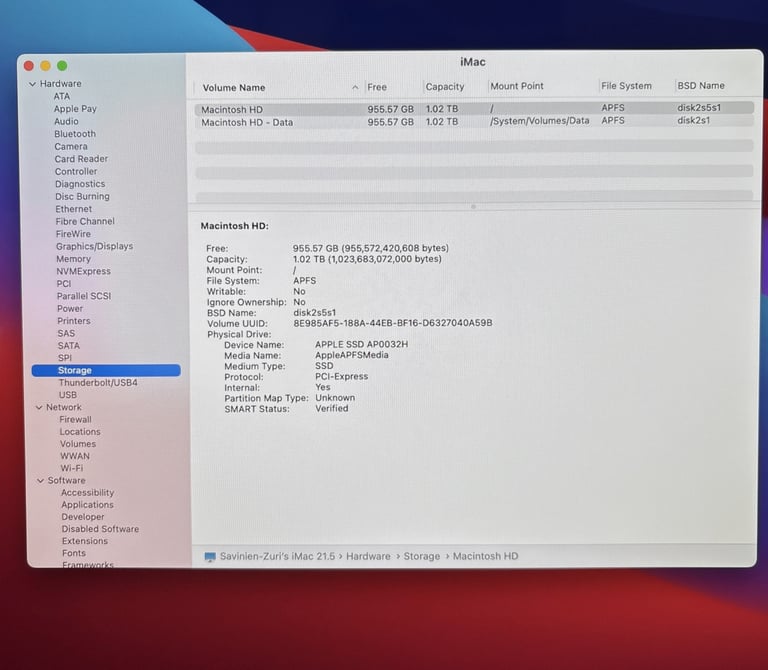Click the APPLE SSD AP0032H device name
This screenshot has height=670, width=768.
pyautogui.click(x=361, y=345)
